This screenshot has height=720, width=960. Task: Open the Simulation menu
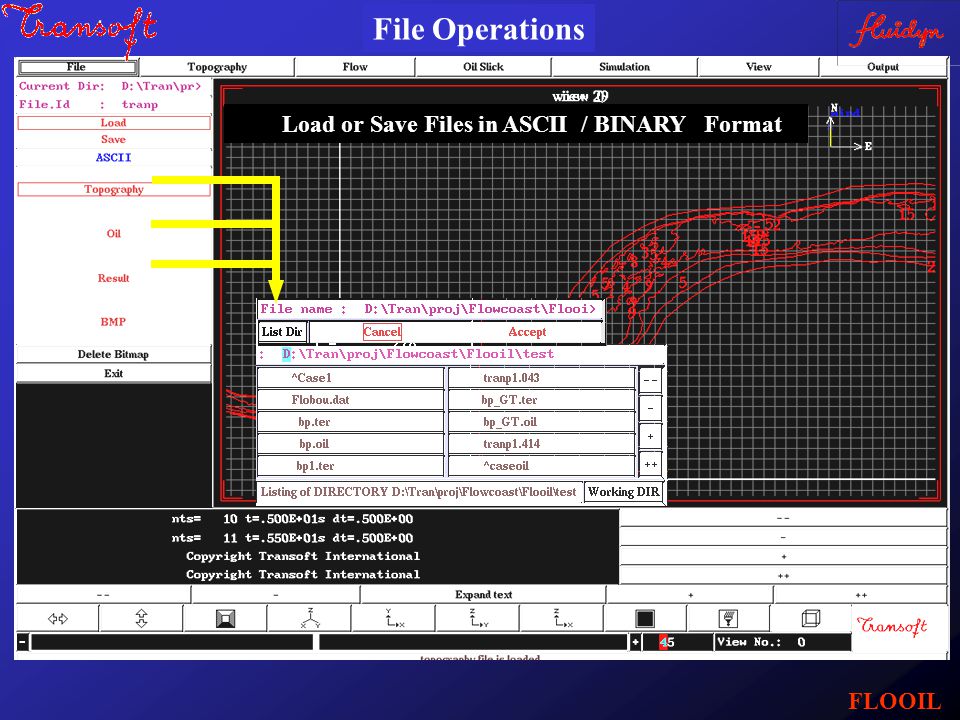tap(624, 67)
